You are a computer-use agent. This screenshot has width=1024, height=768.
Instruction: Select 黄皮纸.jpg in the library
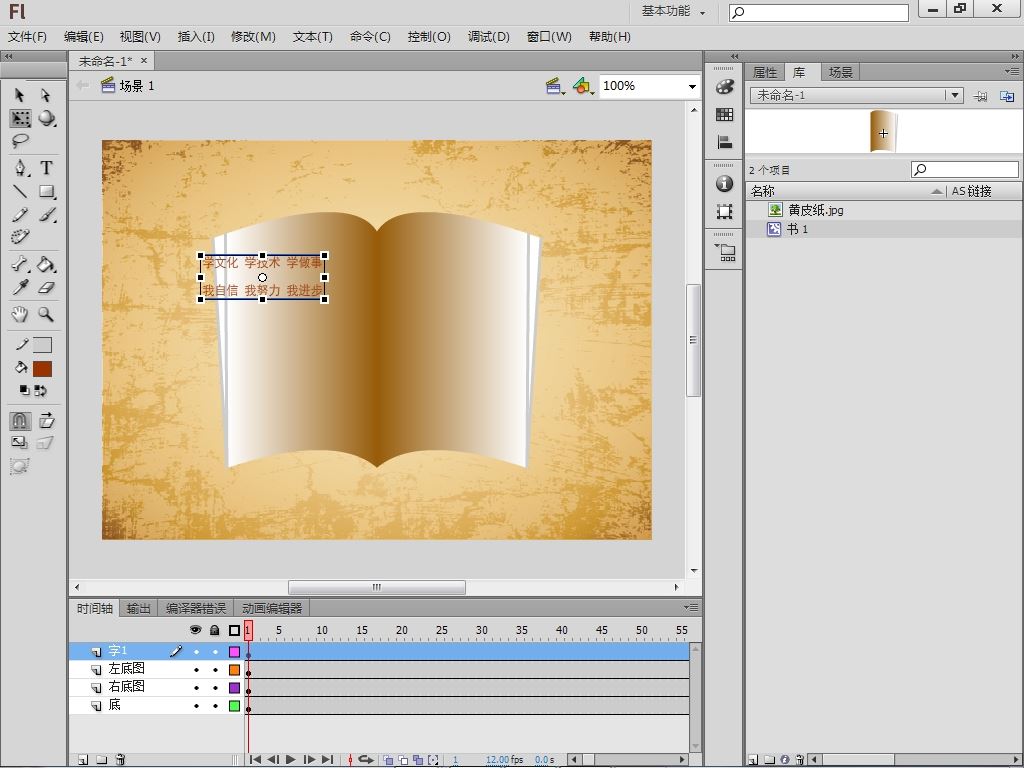point(815,210)
